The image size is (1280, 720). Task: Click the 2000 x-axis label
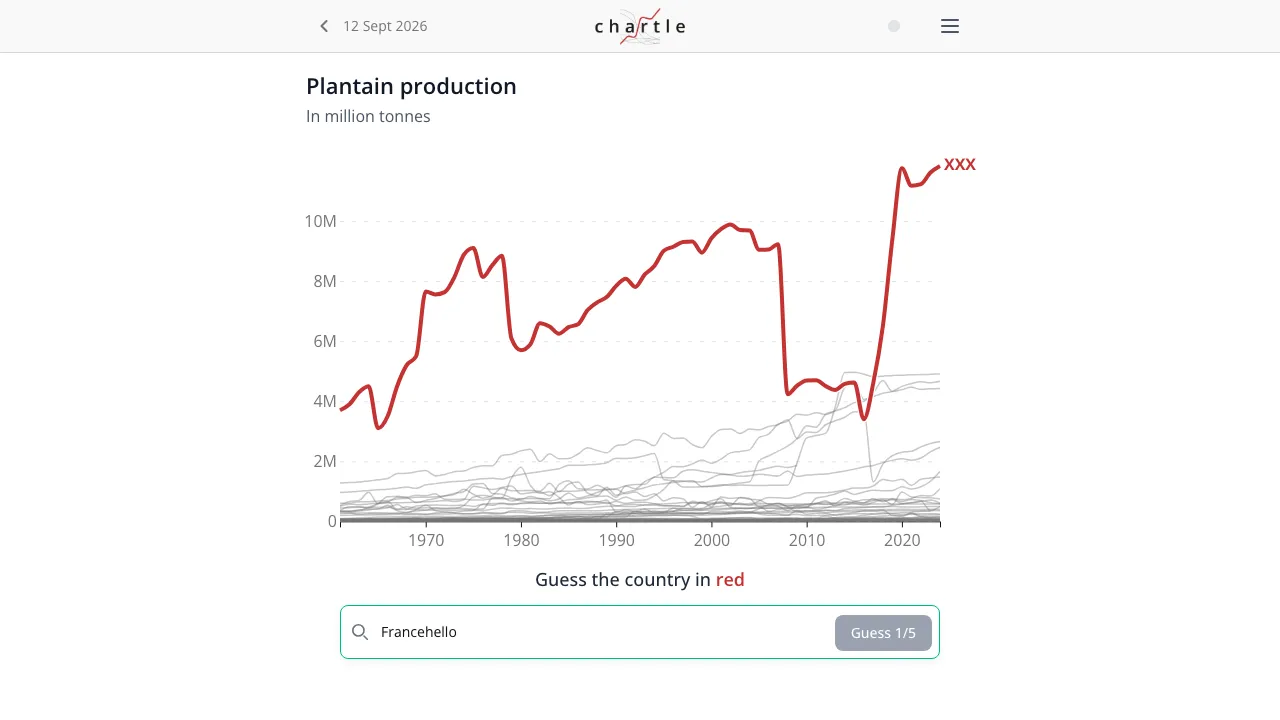712,541
